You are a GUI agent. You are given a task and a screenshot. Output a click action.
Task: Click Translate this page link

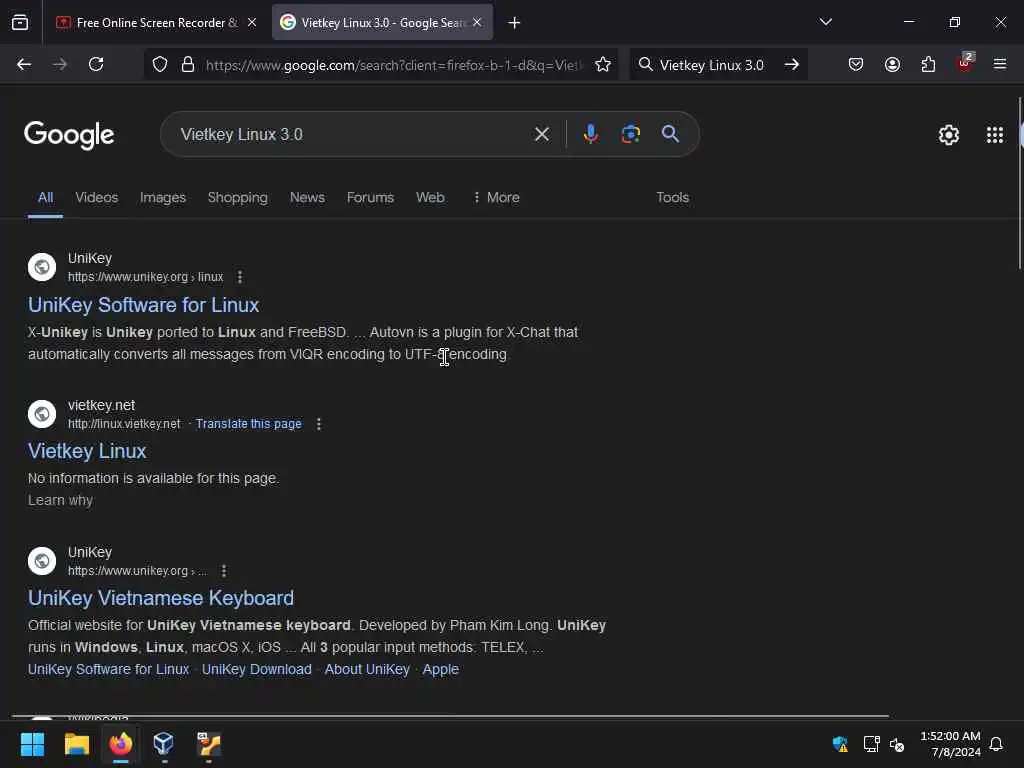tap(249, 424)
